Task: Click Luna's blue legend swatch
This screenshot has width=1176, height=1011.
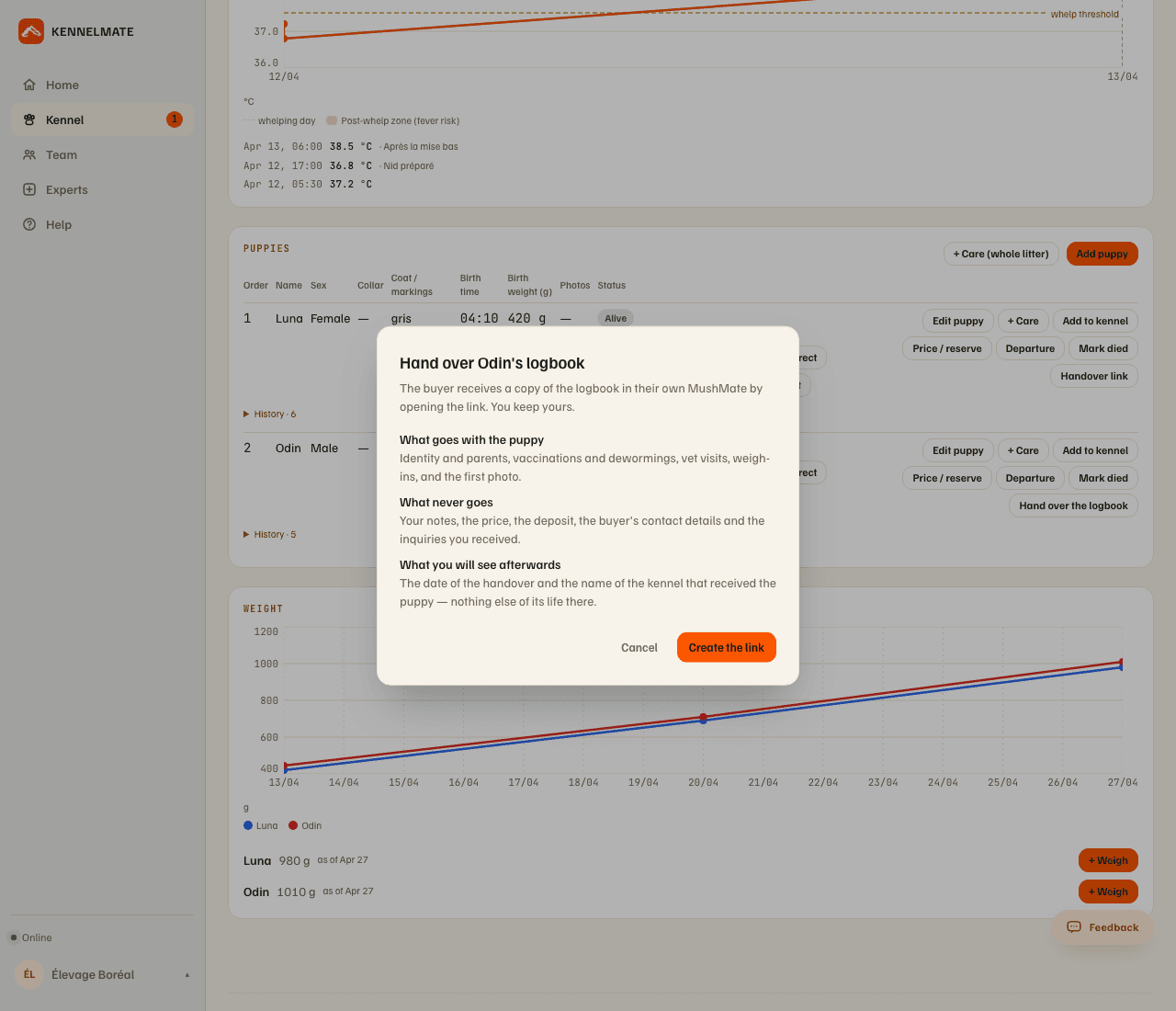Action: (x=248, y=825)
